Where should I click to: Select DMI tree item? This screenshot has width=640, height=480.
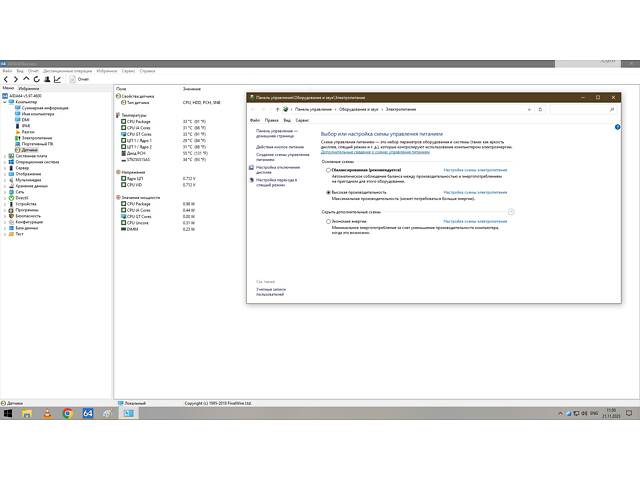coord(25,120)
